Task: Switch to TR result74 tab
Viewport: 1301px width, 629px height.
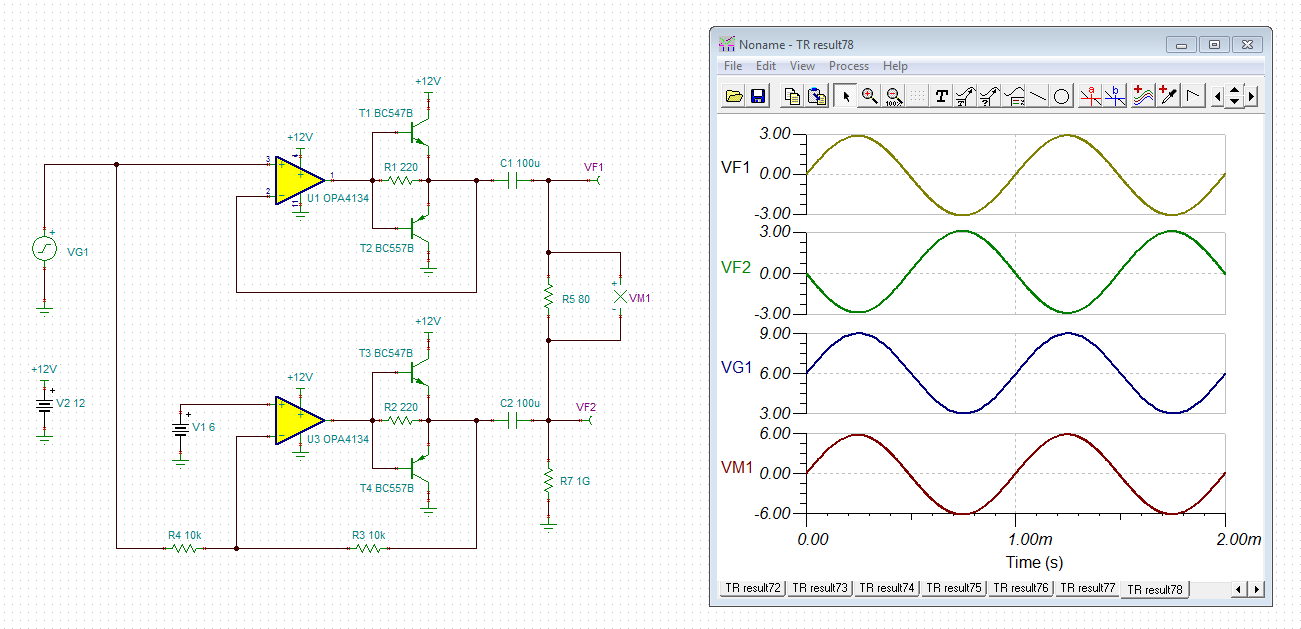Action: (887, 588)
